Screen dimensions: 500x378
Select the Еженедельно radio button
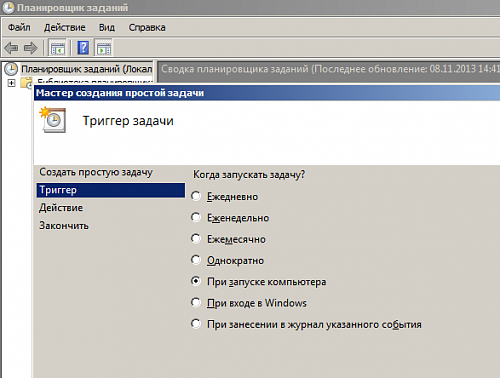(196, 217)
